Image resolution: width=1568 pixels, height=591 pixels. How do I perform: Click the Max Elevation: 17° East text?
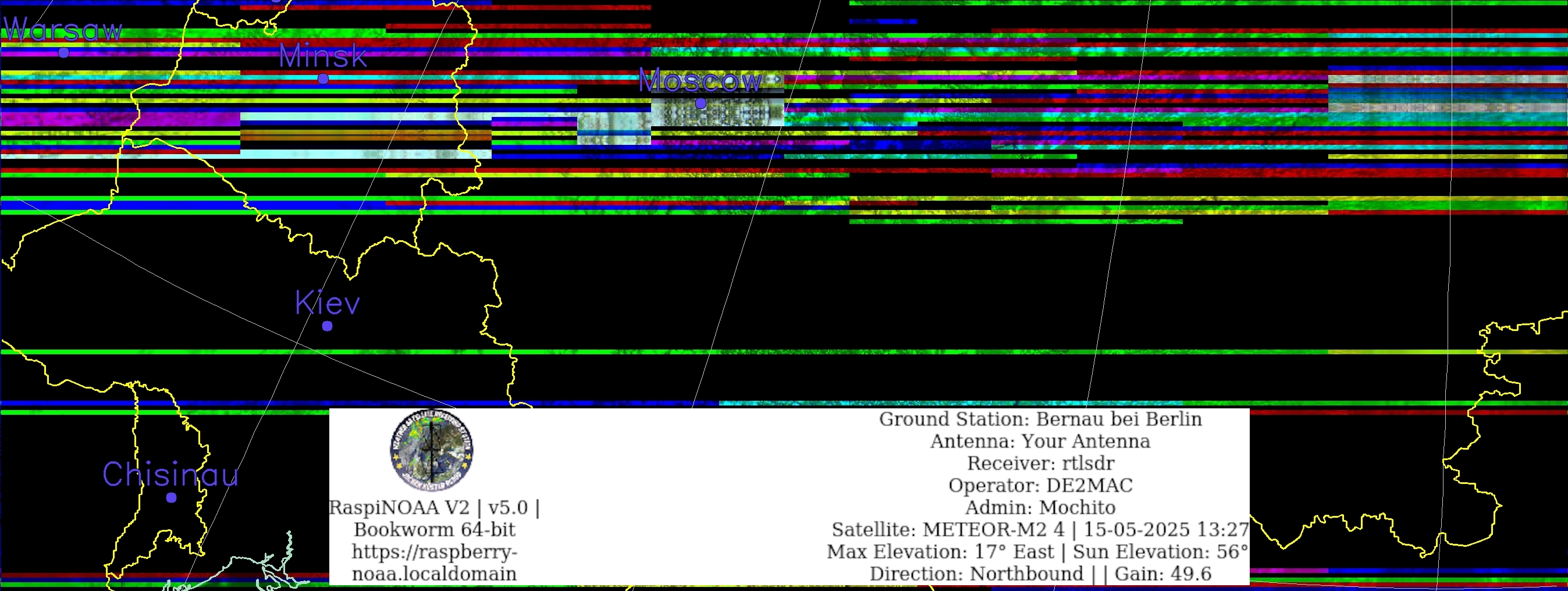coord(940,551)
